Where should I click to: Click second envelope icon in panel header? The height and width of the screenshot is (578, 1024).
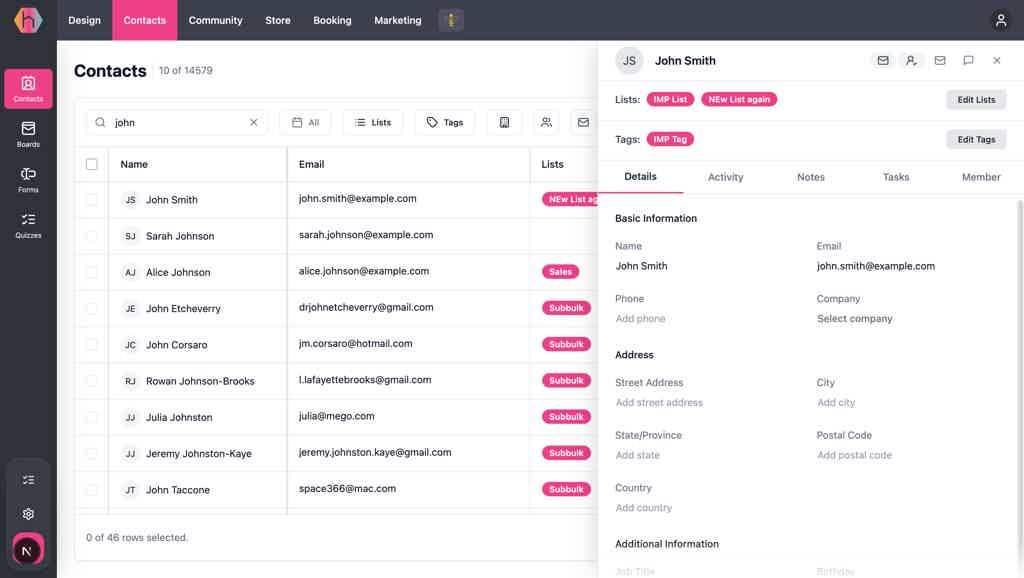click(x=940, y=60)
